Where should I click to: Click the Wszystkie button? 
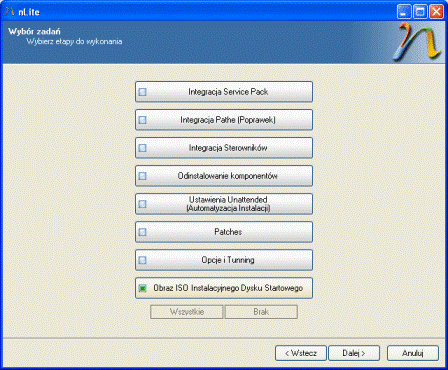coord(187,312)
